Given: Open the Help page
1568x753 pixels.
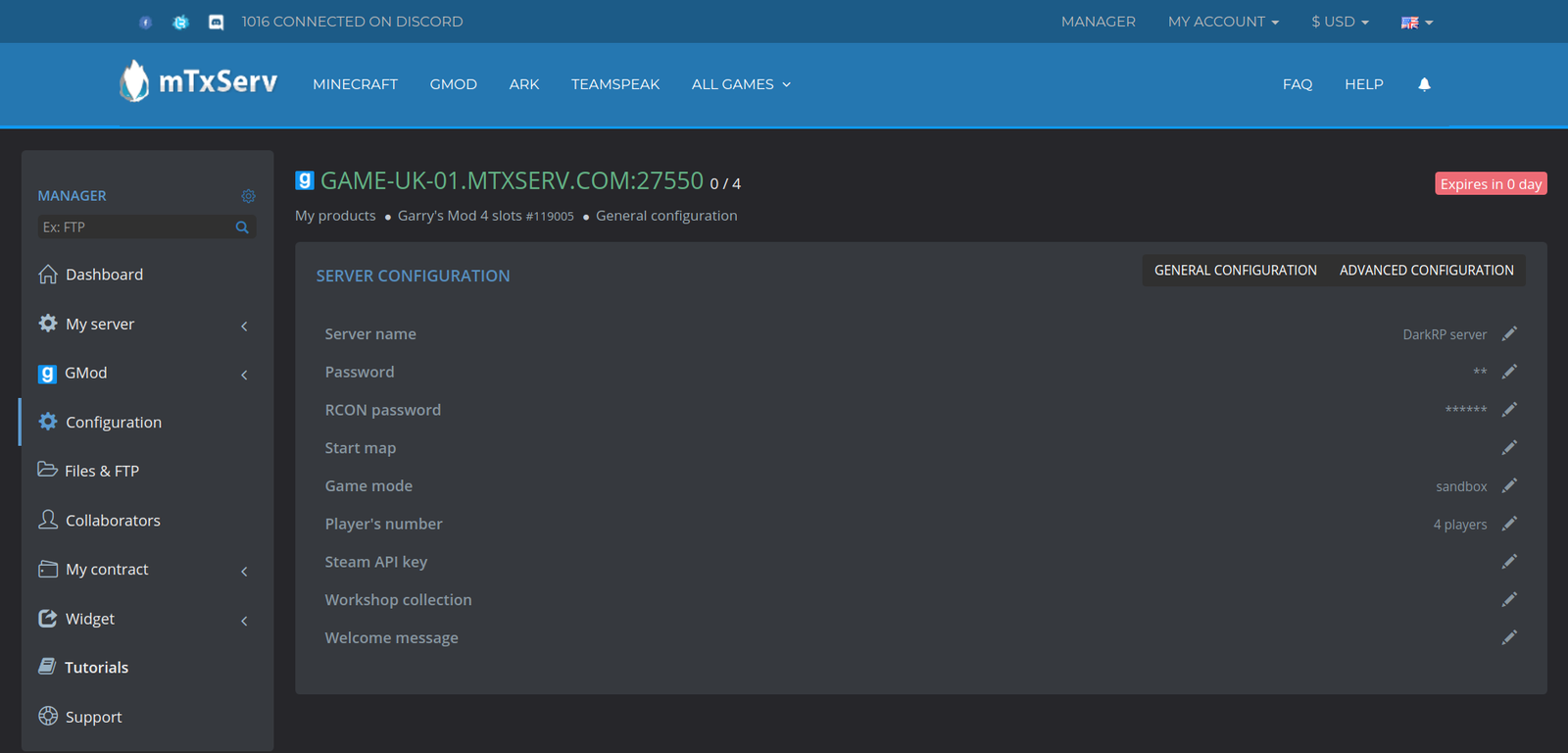Looking at the screenshot, I should 1364,84.
